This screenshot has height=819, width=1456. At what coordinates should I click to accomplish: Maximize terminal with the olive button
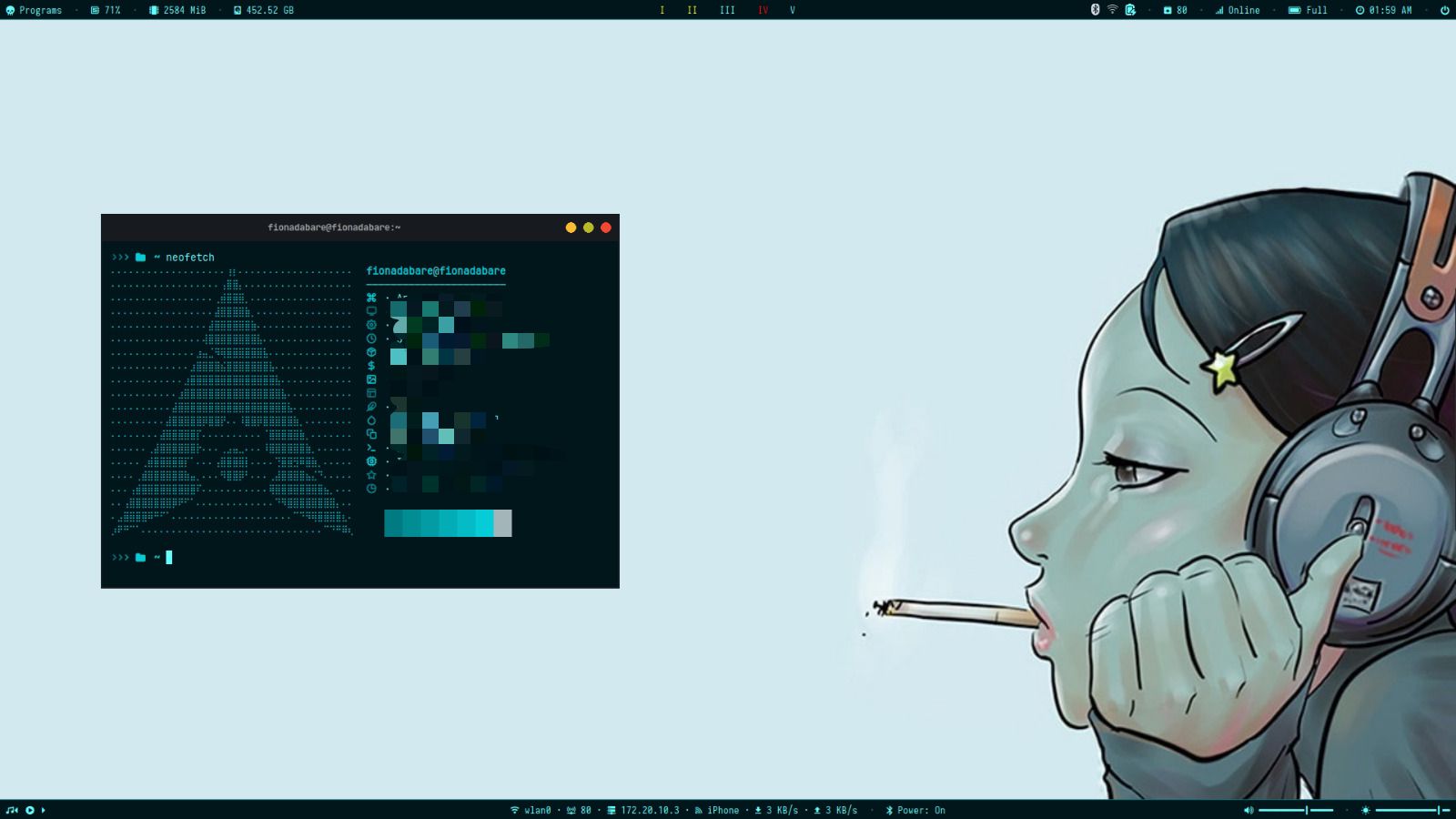588,227
